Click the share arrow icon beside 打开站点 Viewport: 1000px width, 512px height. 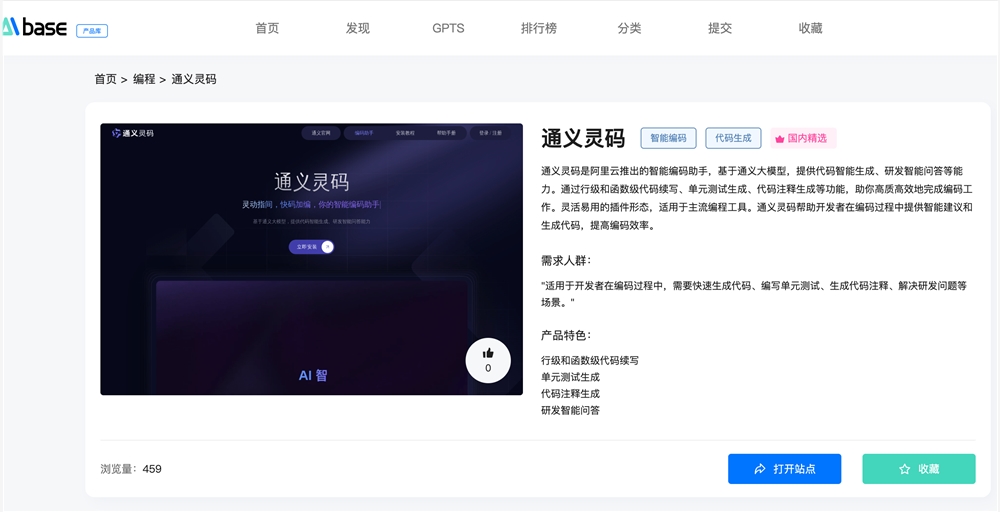[760, 469]
